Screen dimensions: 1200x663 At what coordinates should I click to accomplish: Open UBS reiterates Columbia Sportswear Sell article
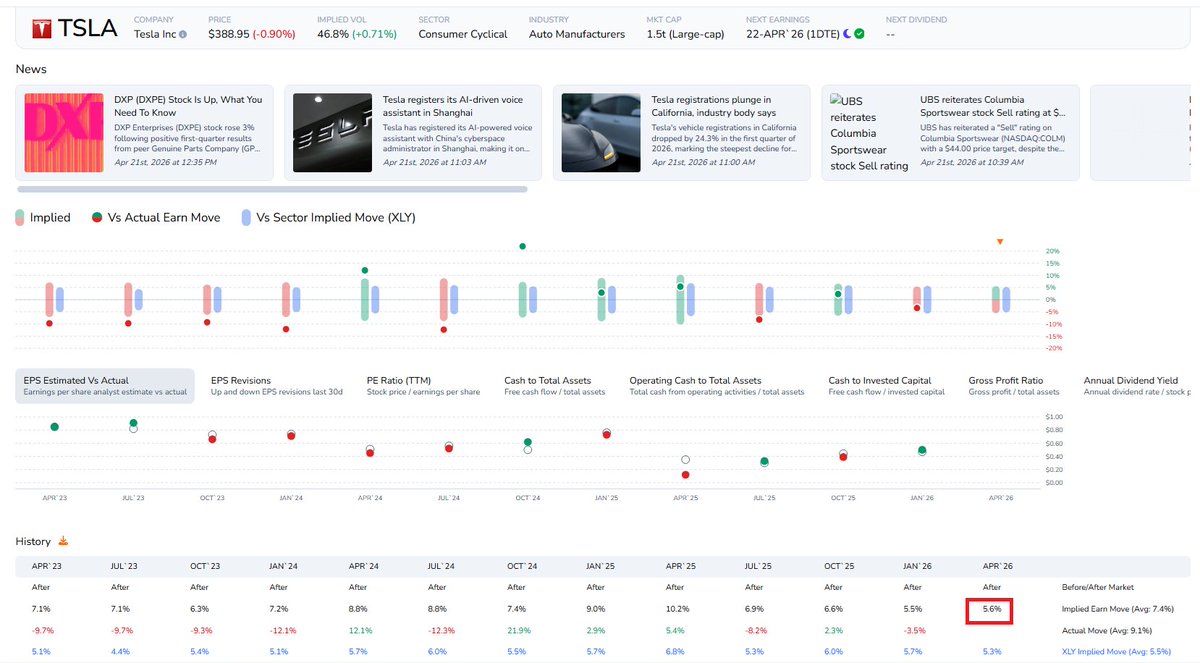coord(992,106)
